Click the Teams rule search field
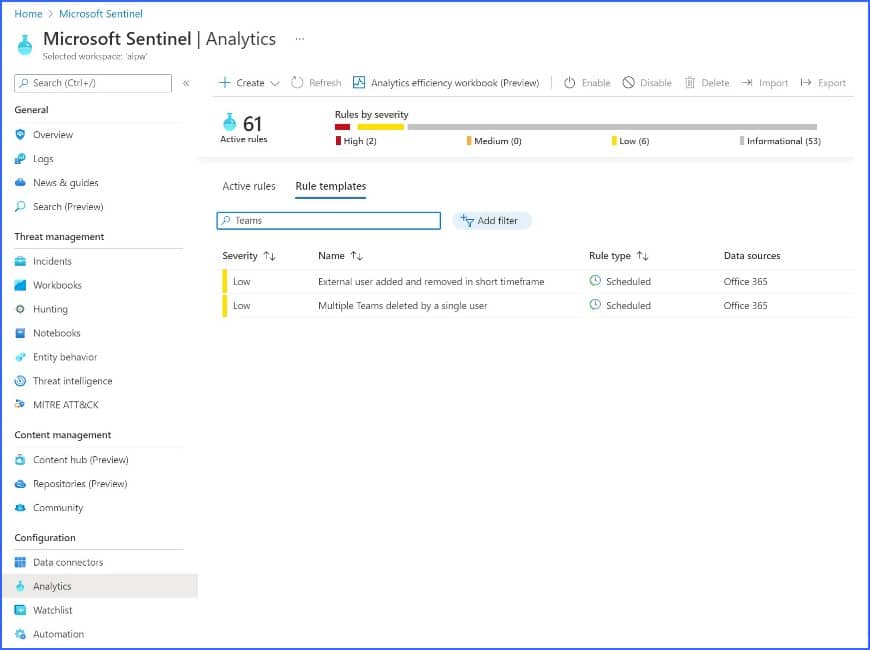Screen dimensions: 870x650 click(x=328, y=221)
